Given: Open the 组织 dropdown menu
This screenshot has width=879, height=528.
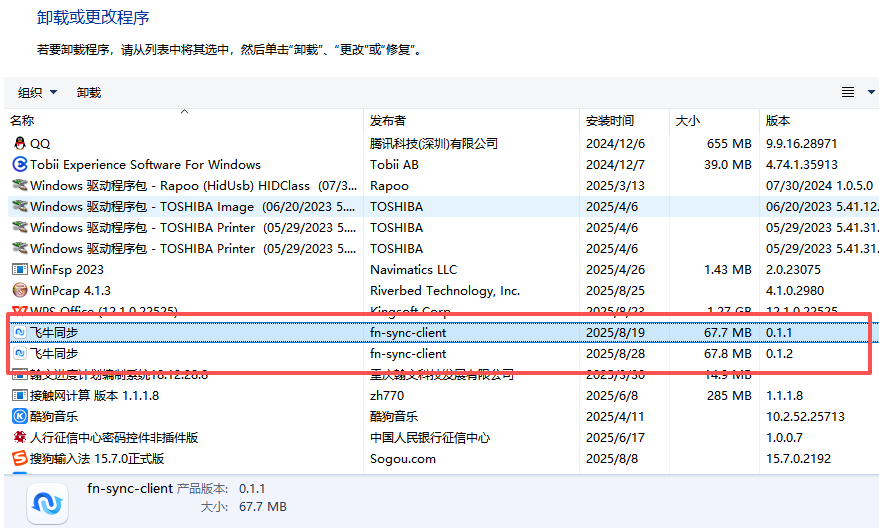Looking at the screenshot, I should coord(37,92).
